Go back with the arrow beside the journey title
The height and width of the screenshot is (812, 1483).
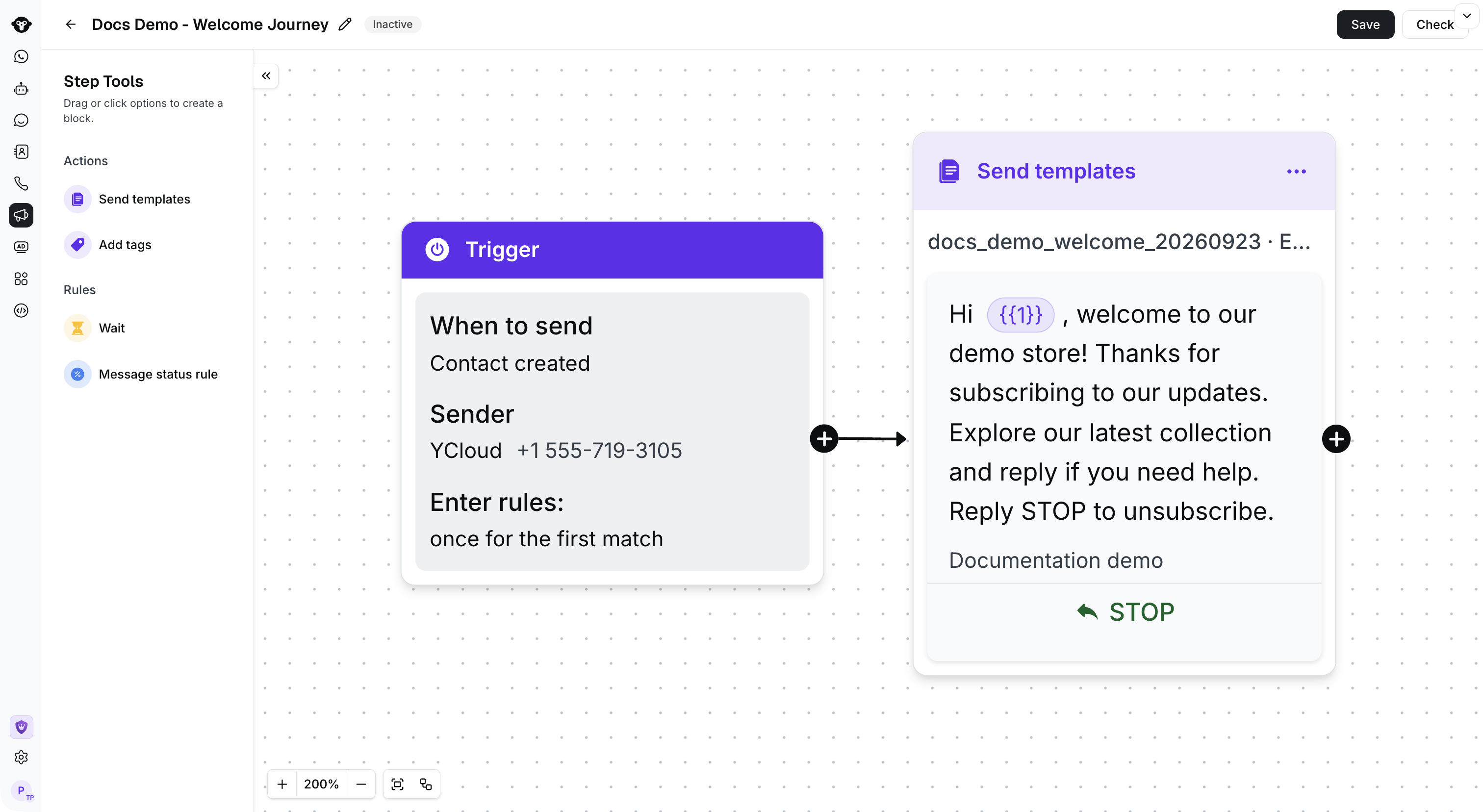pos(71,24)
